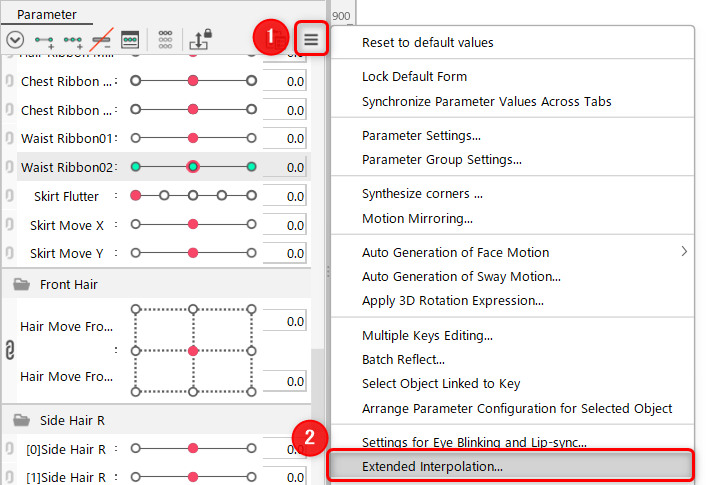Open Multiple Keys Editing...
The width and height of the screenshot is (707, 485).
point(427,335)
